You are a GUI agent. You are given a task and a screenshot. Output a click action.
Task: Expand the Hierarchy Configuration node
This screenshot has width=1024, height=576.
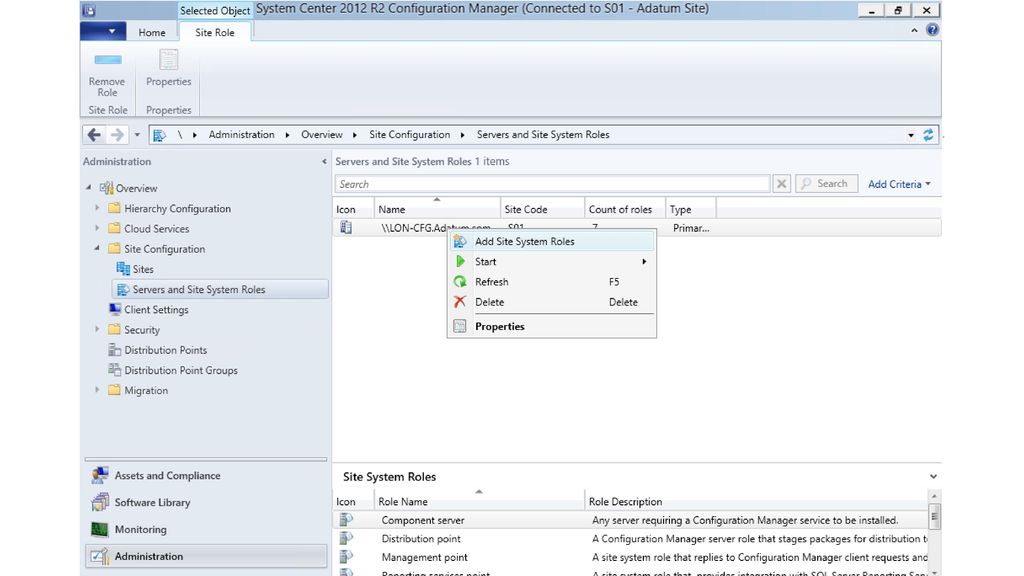pyautogui.click(x=97, y=208)
